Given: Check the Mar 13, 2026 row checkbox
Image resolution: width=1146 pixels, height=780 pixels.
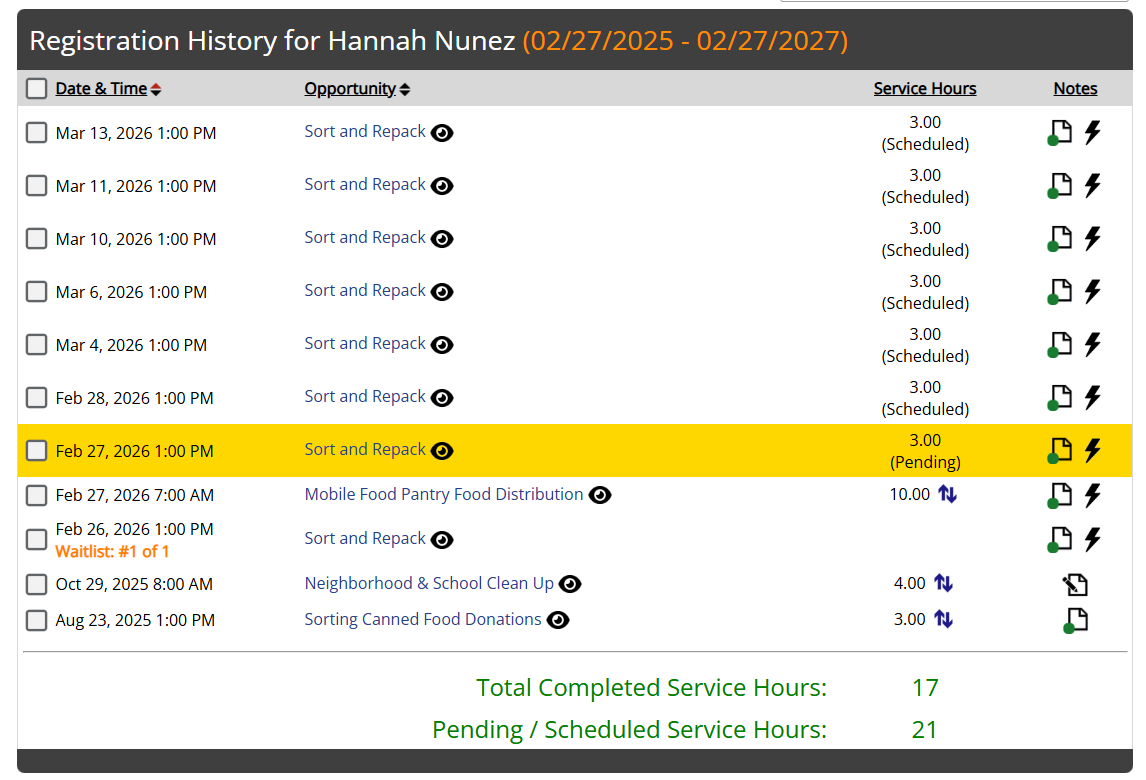Looking at the screenshot, I should click(x=37, y=133).
